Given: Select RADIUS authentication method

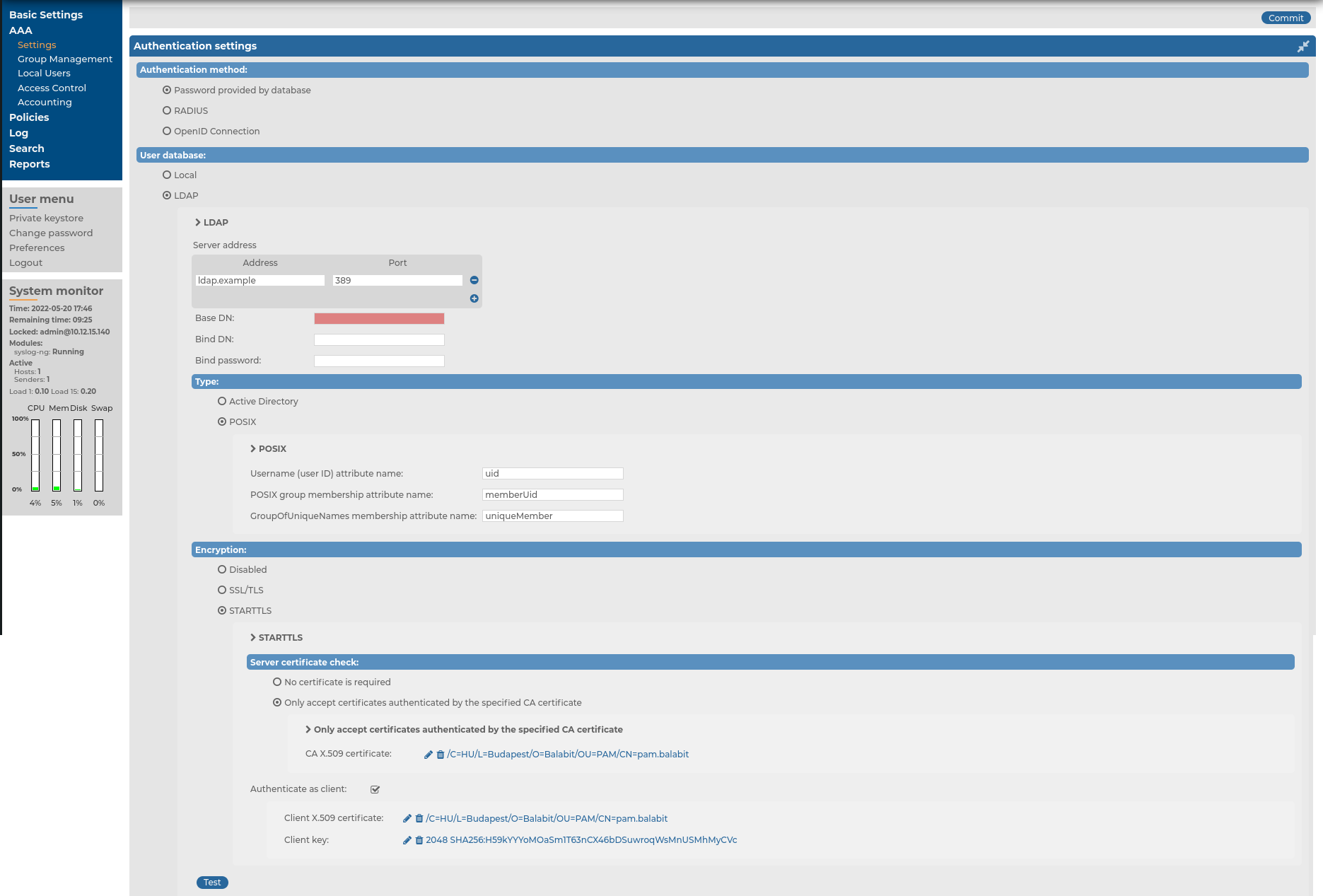Looking at the screenshot, I should tap(167, 110).
